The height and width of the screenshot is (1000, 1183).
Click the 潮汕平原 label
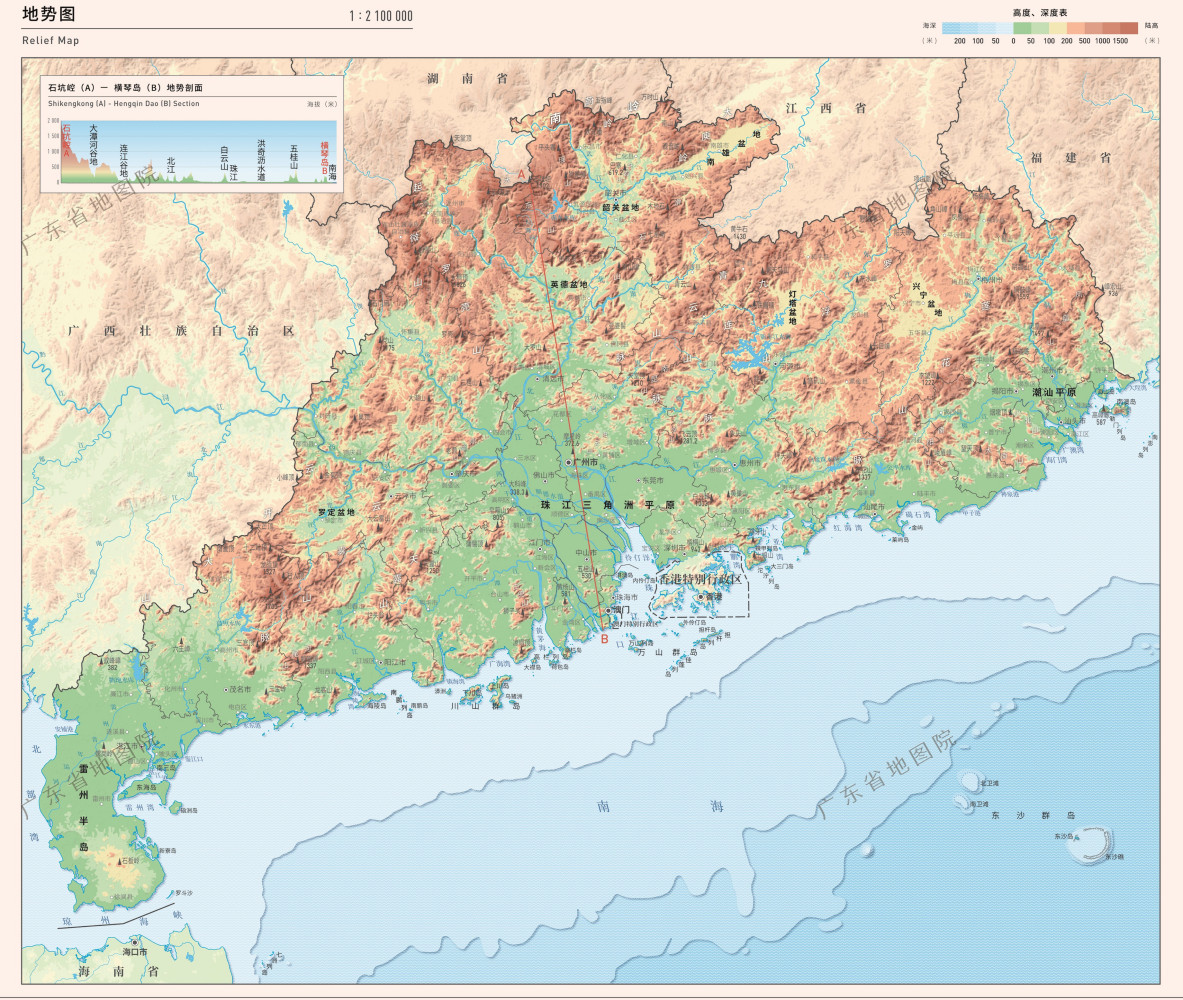pyautogui.click(x=1054, y=392)
